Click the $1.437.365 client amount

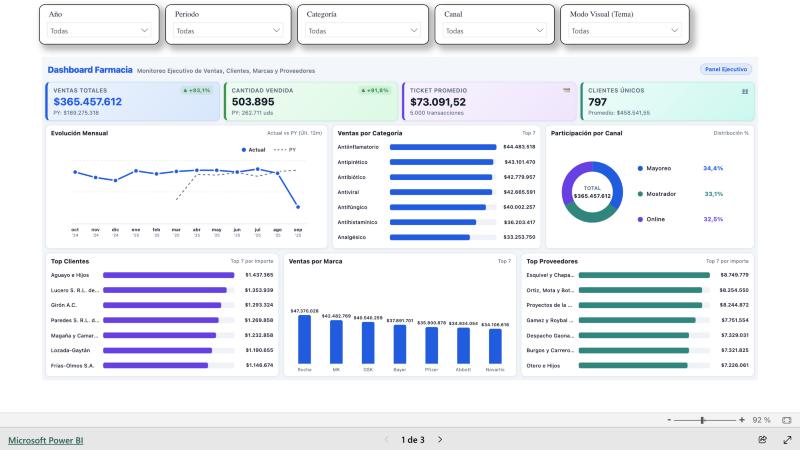pos(259,275)
